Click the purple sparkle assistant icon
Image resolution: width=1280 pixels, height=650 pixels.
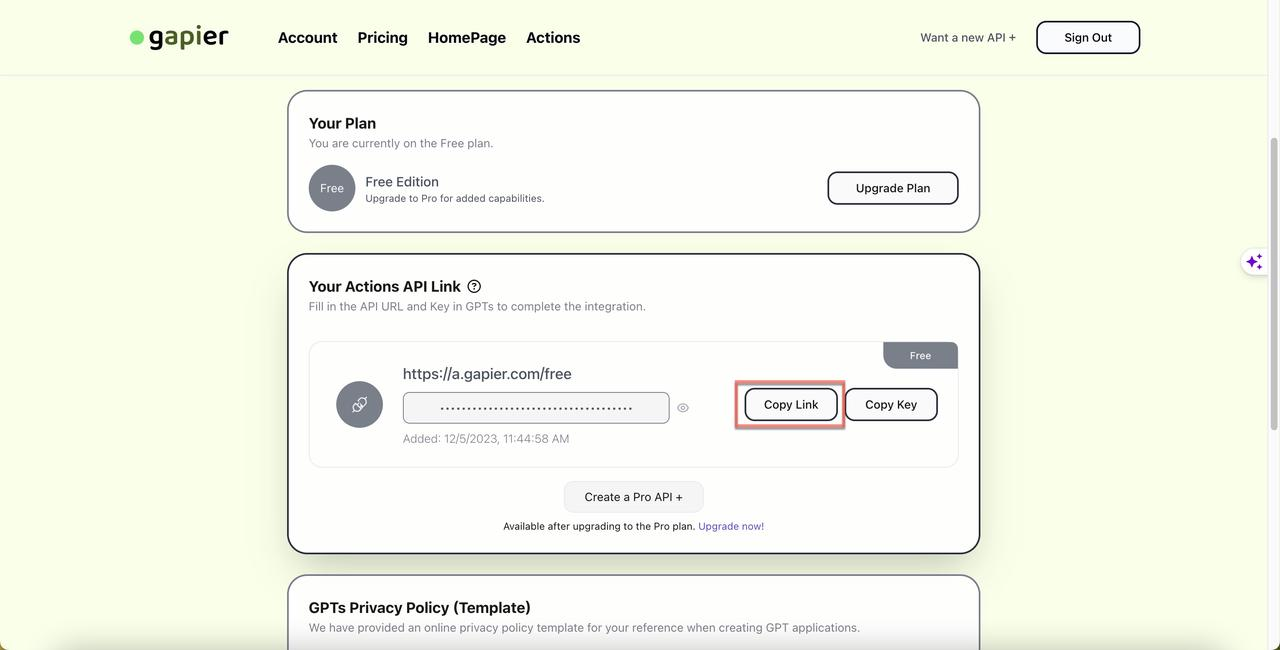click(x=1254, y=261)
